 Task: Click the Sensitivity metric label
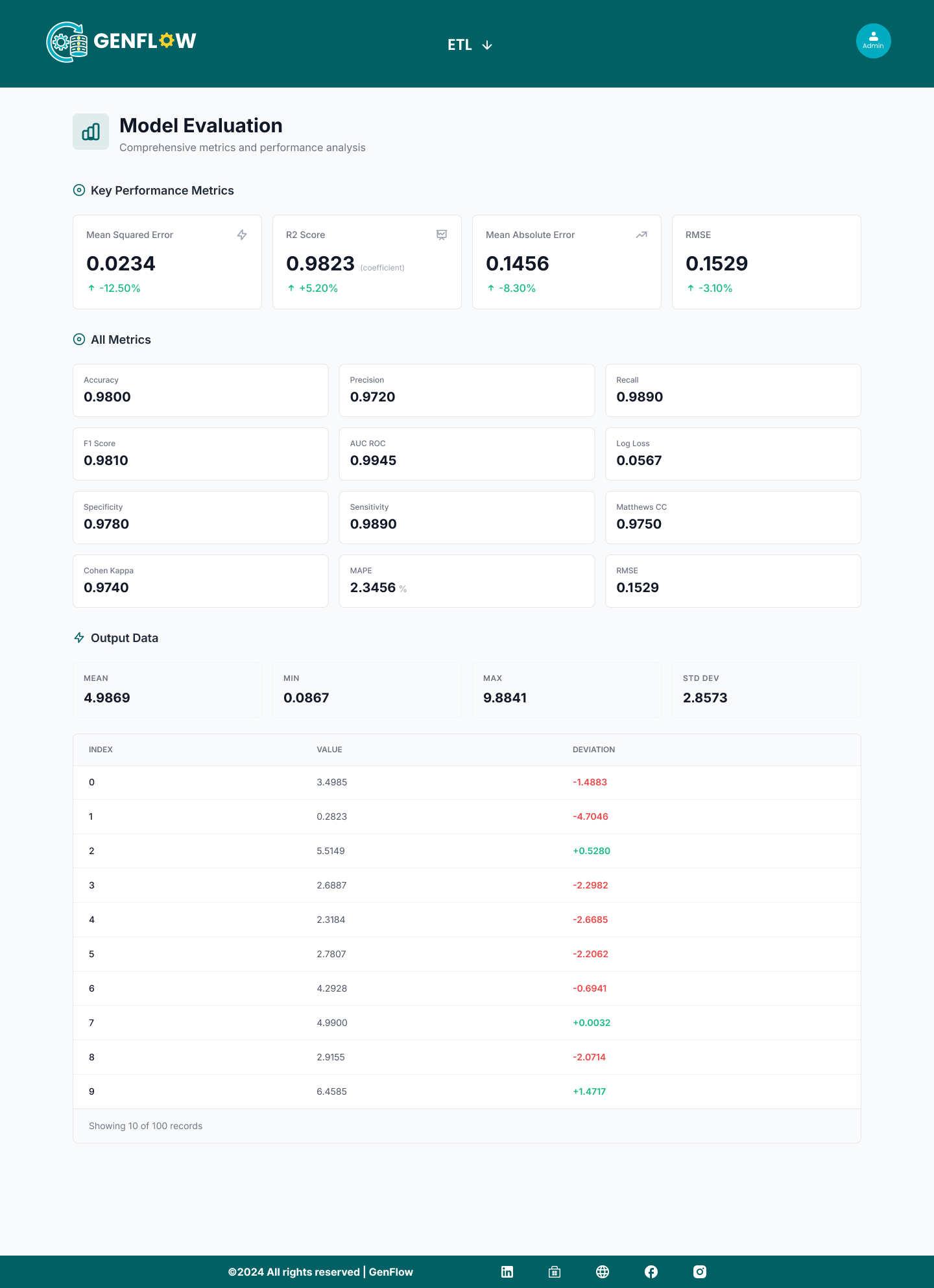[369, 507]
